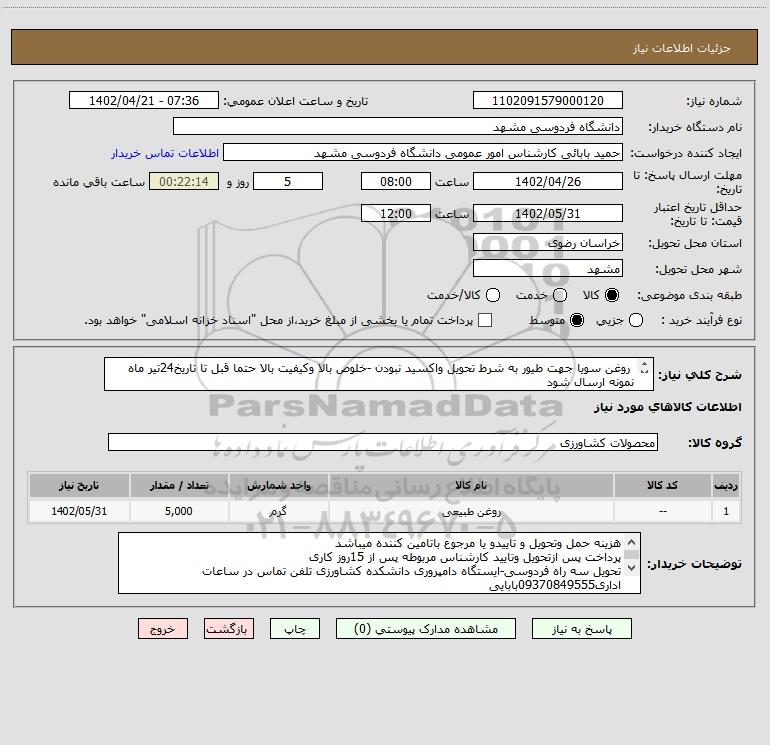Click the down arrow of the notes scrollbar
770x745 pixels.
(x=632, y=568)
